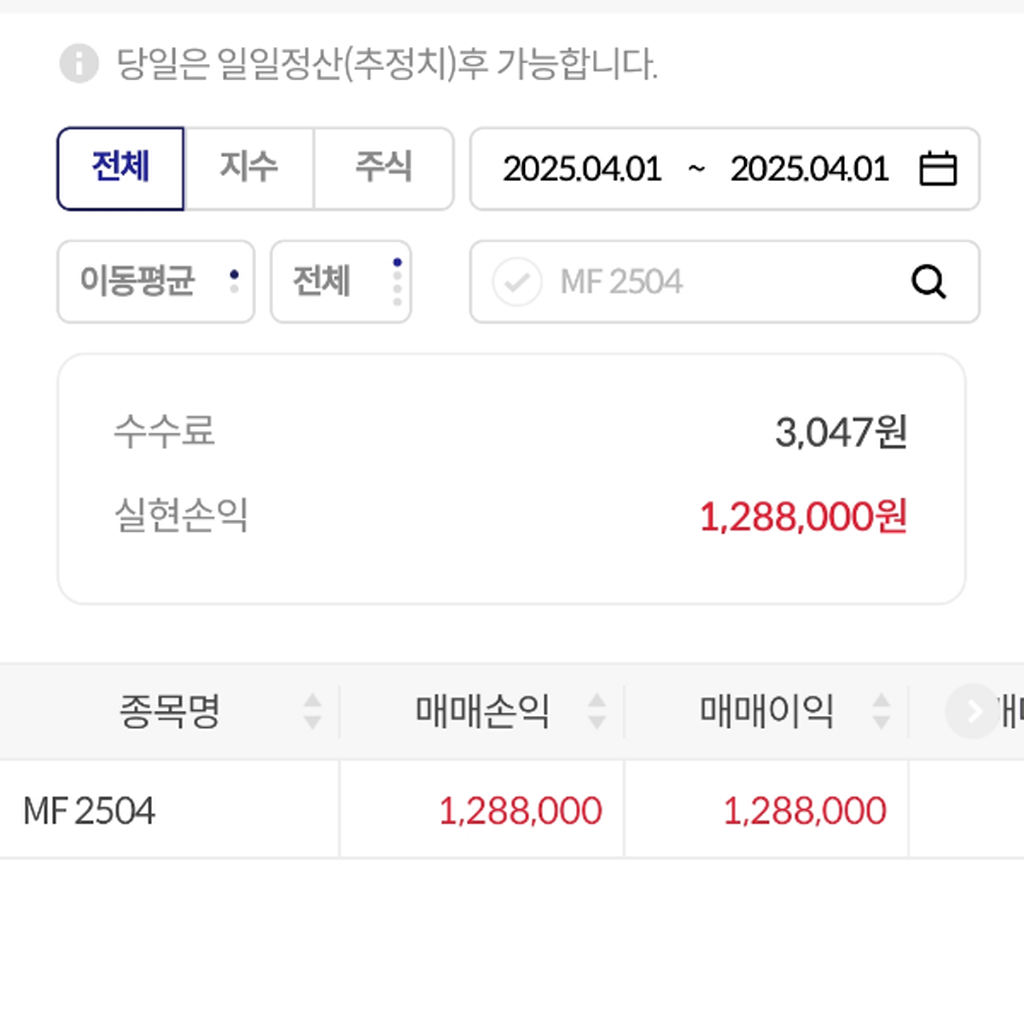Screen dimensions: 1024x1024
Task: Open the 이동평균 dropdown
Action: coord(156,282)
